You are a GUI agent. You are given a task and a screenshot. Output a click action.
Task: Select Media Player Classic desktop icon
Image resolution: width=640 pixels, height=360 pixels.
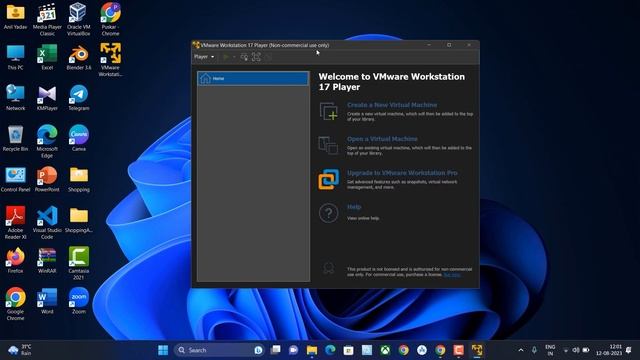click(47, 19)
